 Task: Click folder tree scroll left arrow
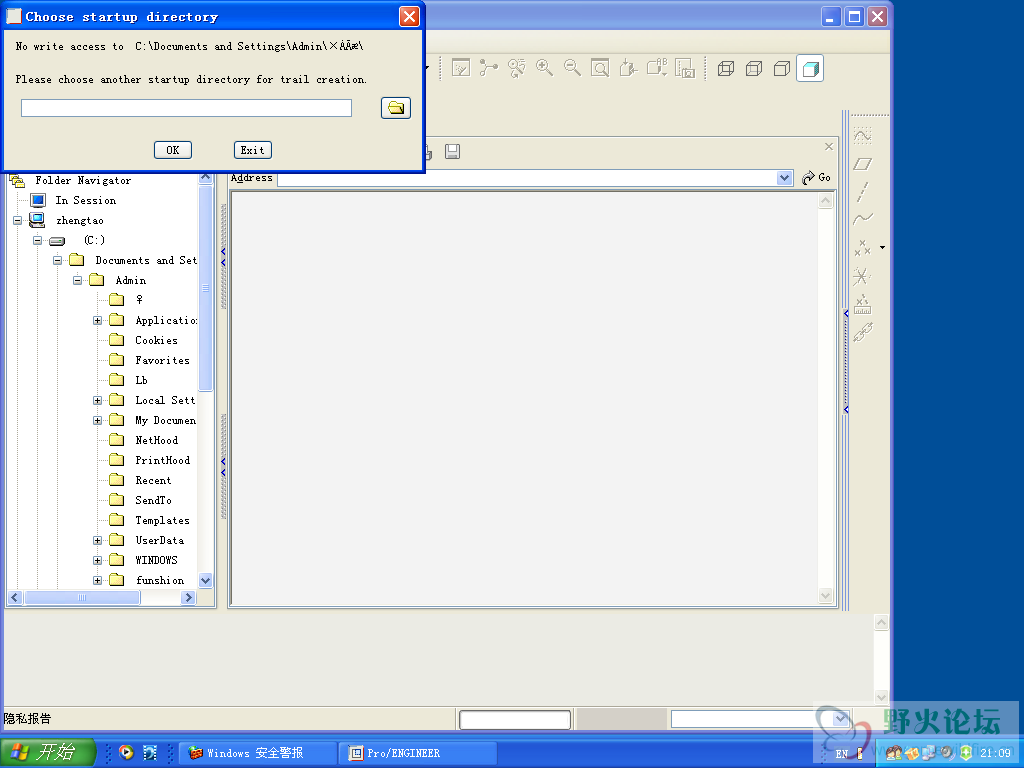(x=14, y=597)
